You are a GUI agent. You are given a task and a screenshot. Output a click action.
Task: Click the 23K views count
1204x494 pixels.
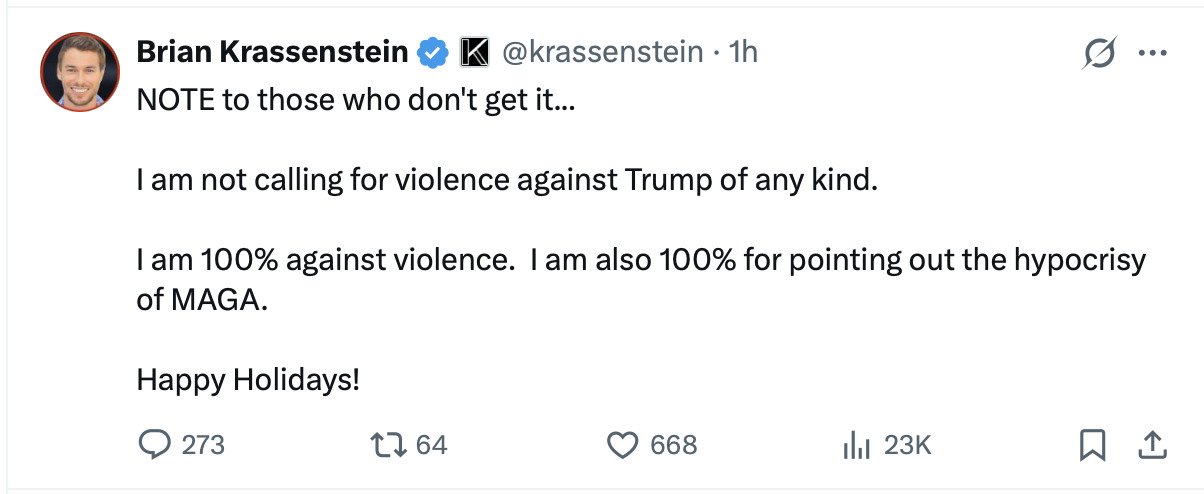[x=908, y=445]
